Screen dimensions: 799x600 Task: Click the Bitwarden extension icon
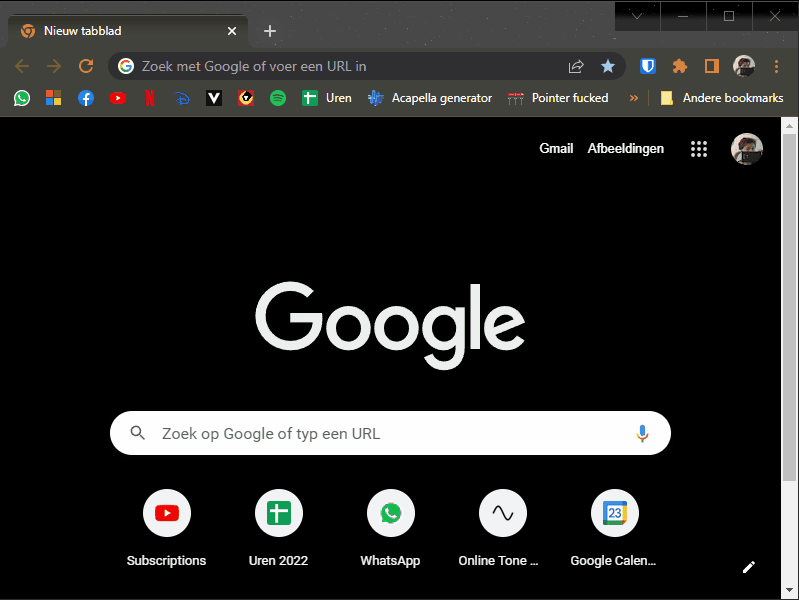[648, 66]
